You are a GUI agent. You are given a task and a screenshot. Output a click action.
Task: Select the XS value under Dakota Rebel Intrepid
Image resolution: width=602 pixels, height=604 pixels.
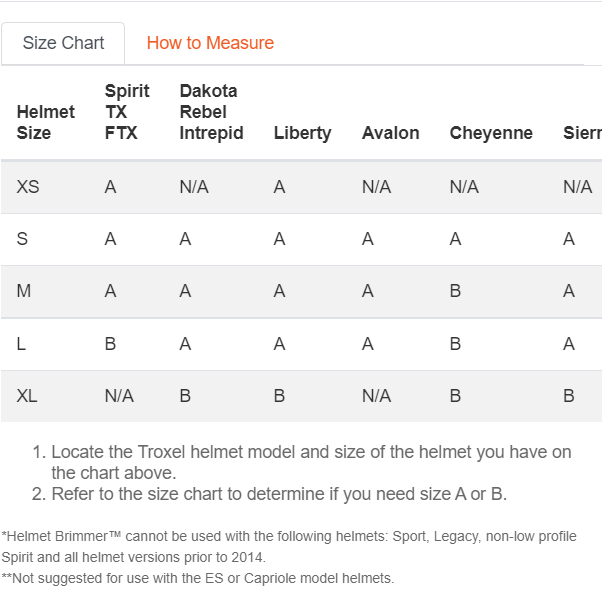click(194, 187)
